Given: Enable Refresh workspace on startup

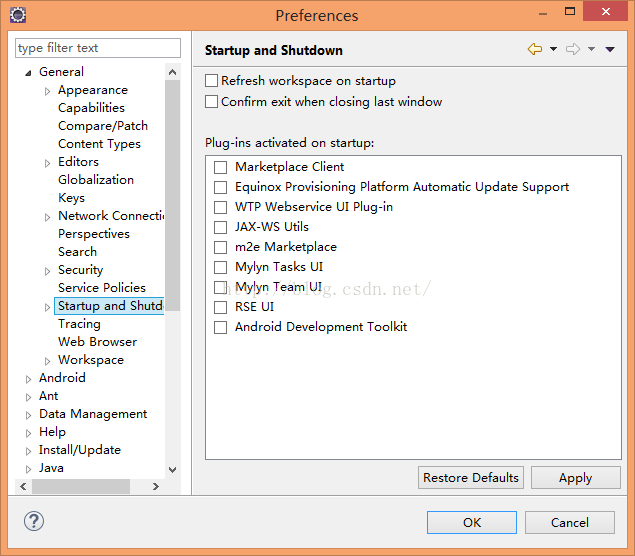Looking at the screenshot, I should coord(211,81).
